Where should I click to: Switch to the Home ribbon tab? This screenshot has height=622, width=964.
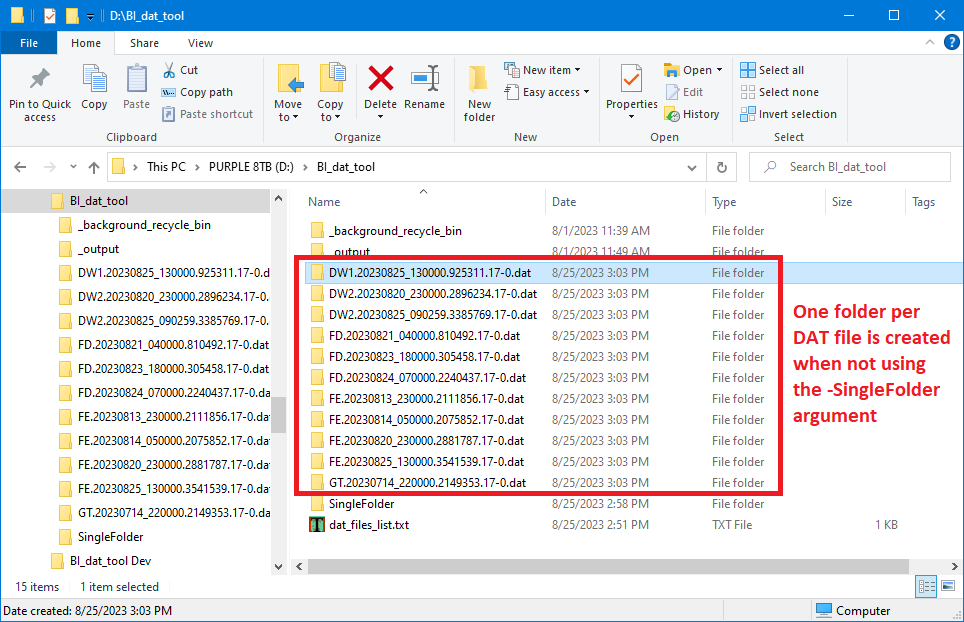click(x=86, y=43)
